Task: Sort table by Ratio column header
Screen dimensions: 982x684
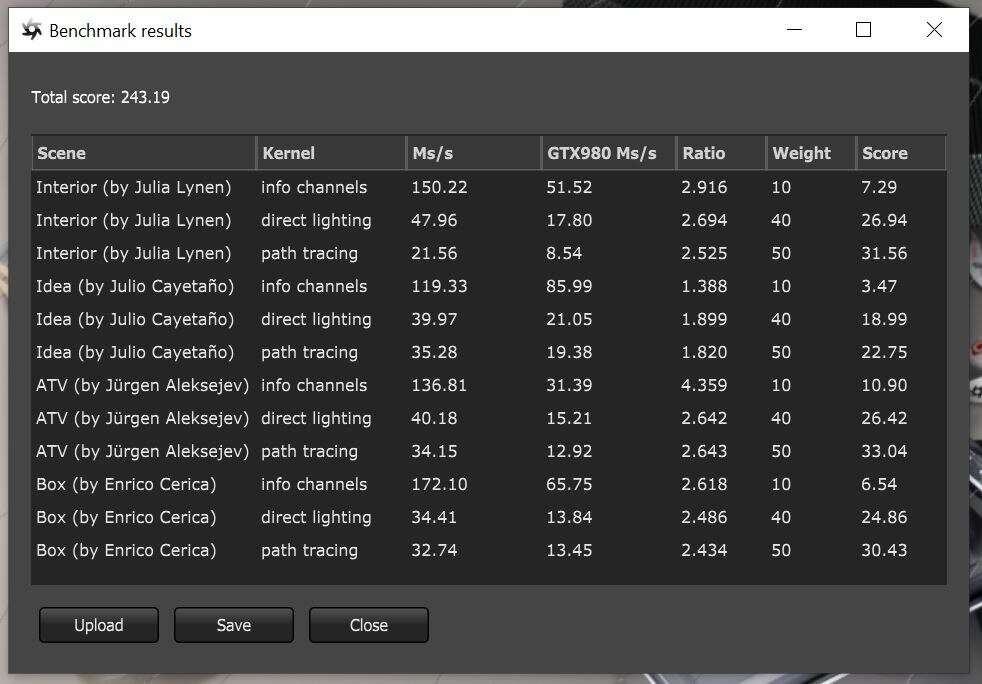Action: coord(720,153)
